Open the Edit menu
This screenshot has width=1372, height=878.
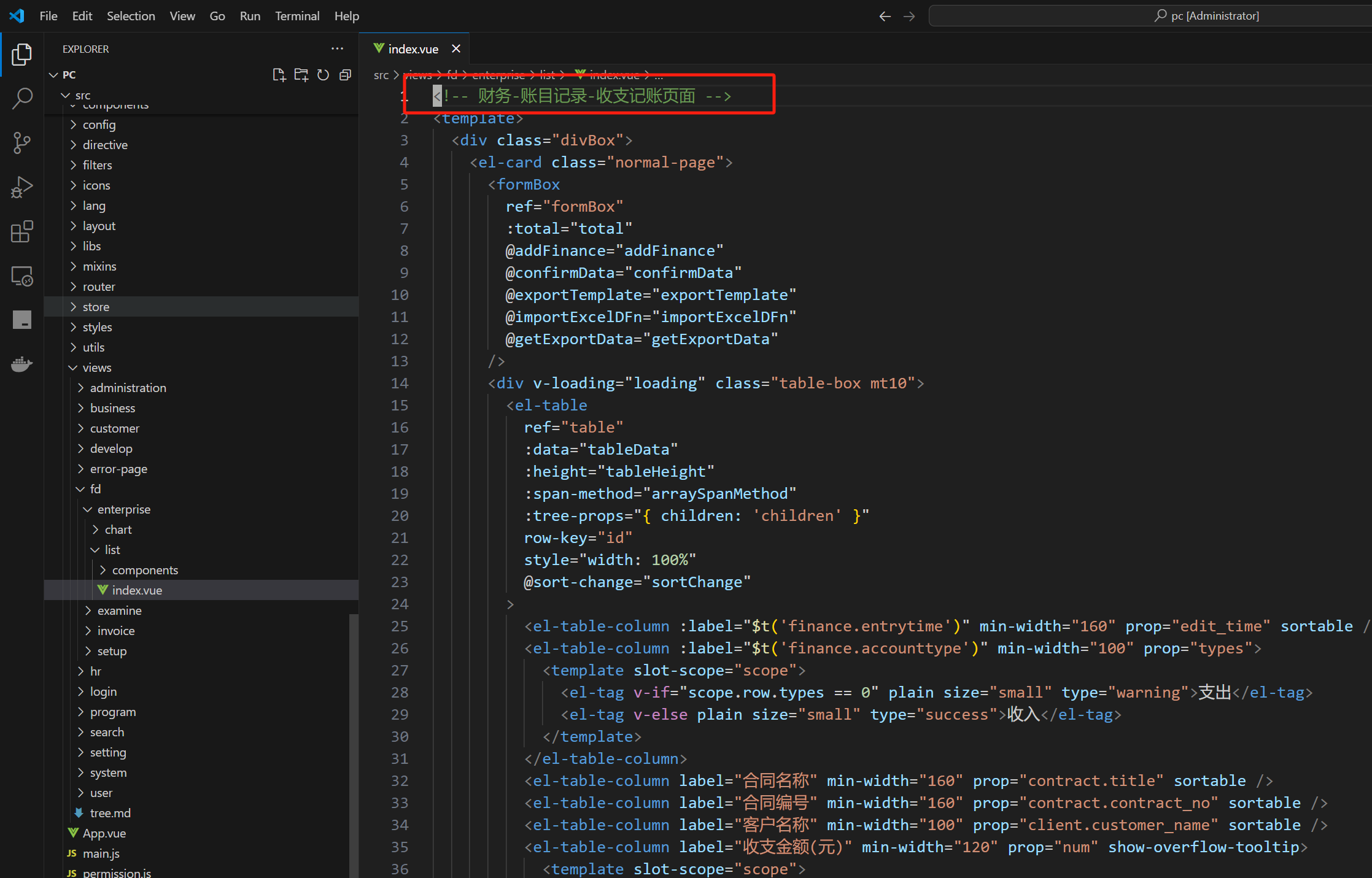click(82, 16)
